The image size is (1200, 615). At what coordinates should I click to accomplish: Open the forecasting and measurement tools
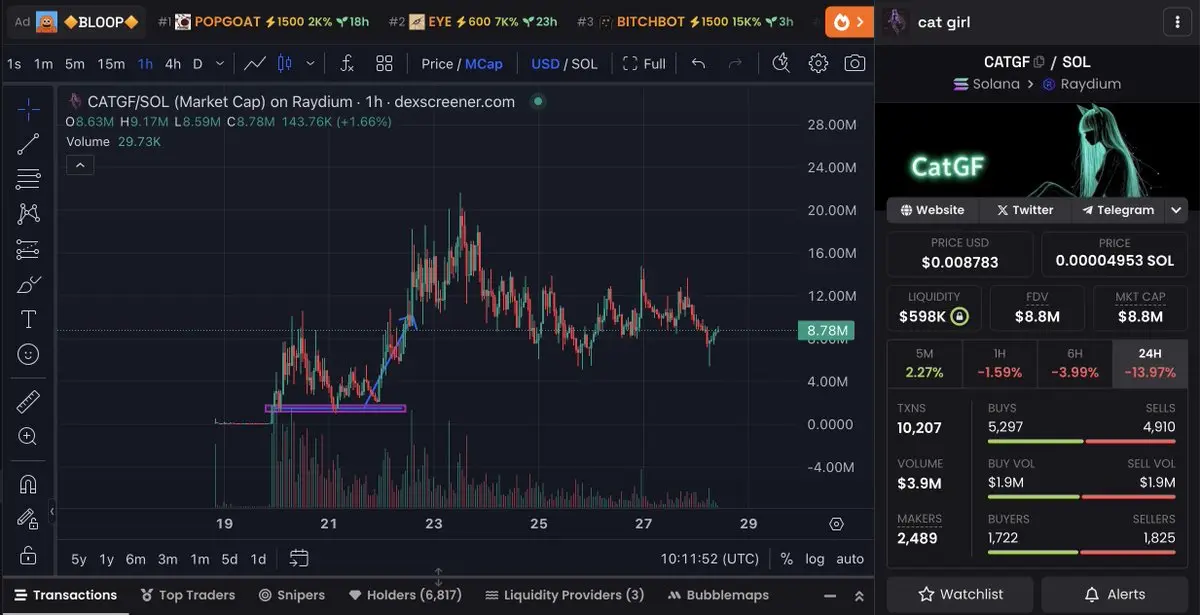coord(28,250)
